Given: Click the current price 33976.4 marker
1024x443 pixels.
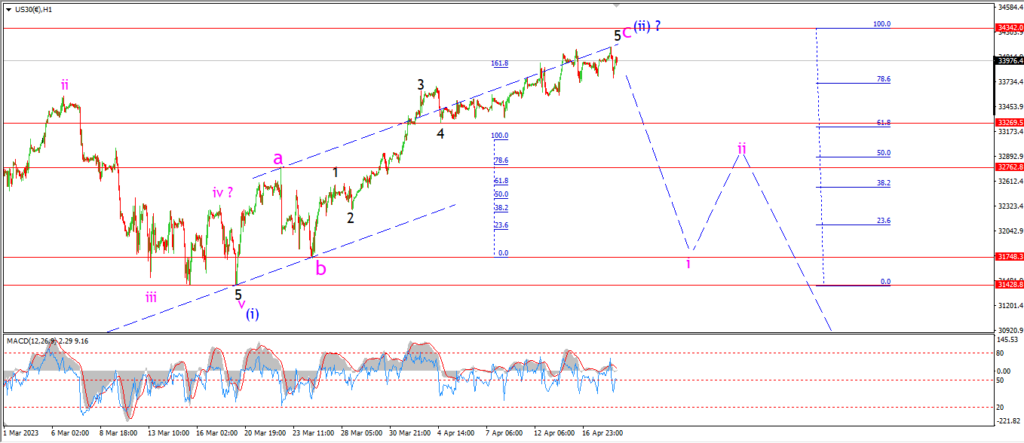Looking at the screenshot, I should [1009, 61].
